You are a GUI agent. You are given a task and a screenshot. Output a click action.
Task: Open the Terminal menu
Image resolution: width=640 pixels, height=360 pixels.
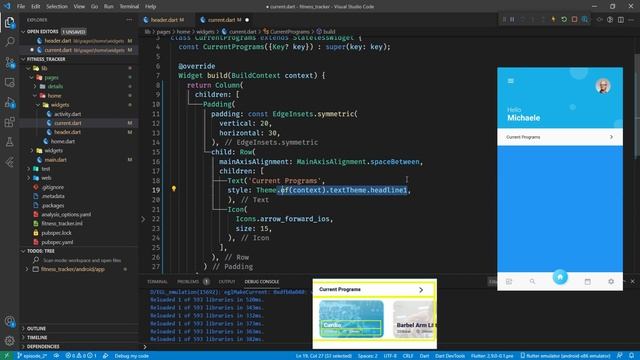tap(129, 7)
